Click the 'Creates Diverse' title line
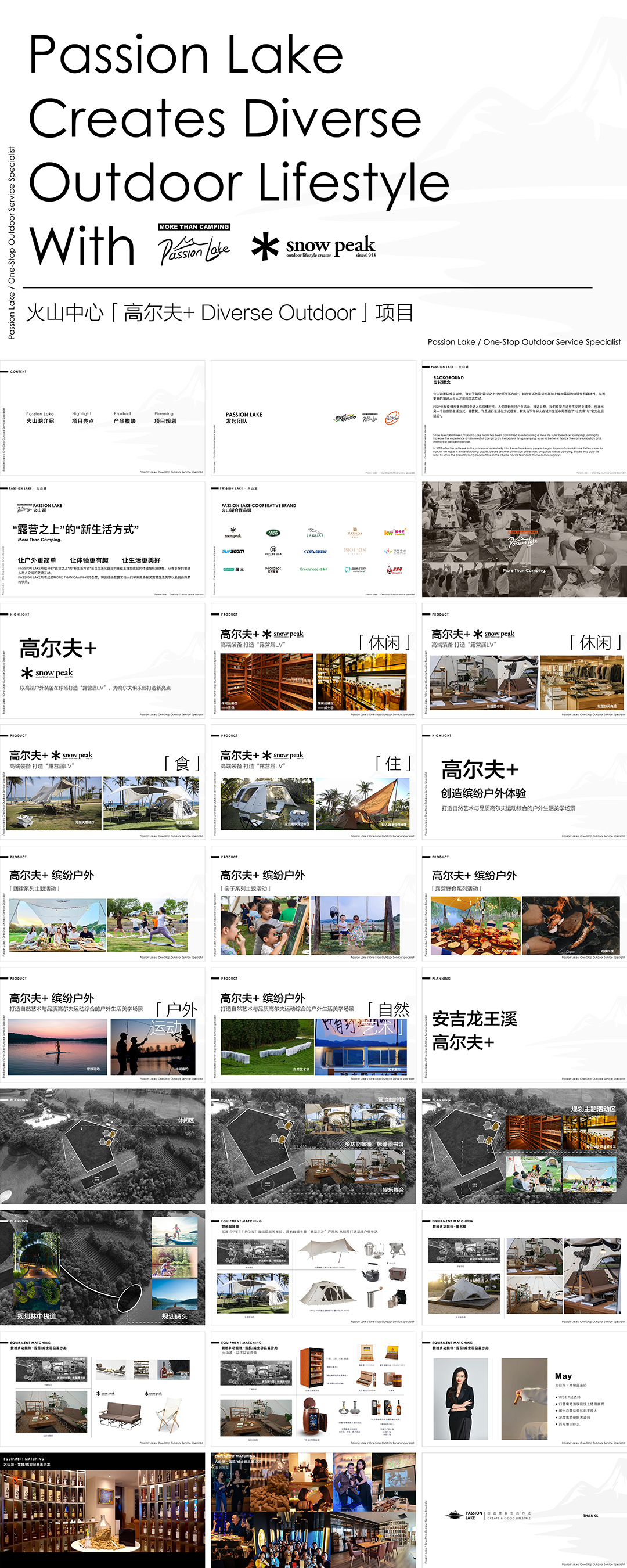The width and height of the screenshot is (627, 1568). point(225,118)
